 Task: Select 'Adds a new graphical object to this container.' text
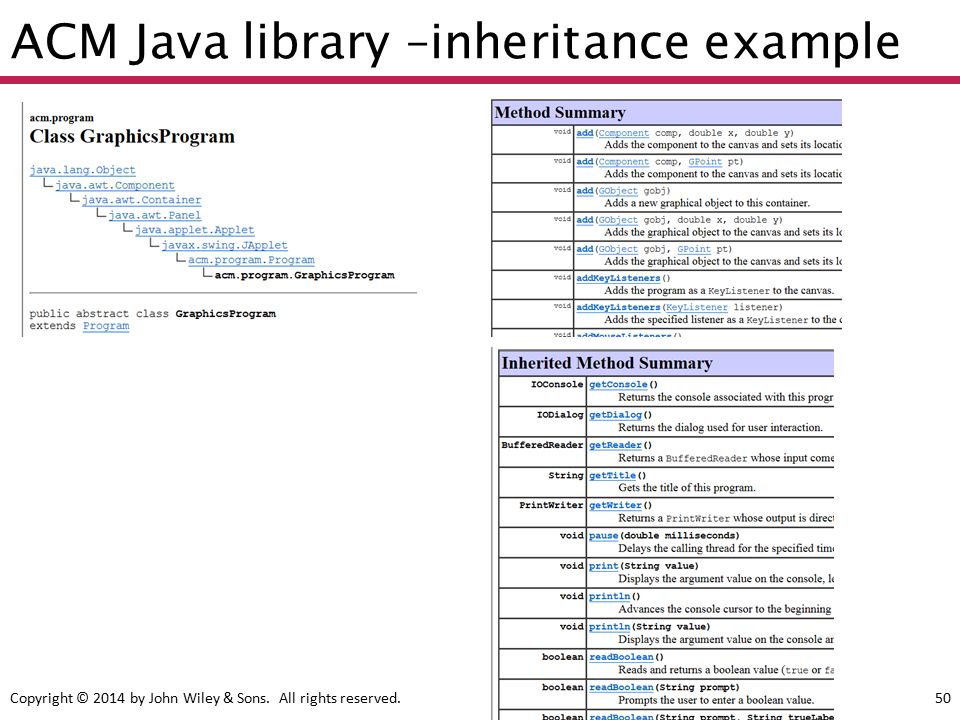point(707,203)
